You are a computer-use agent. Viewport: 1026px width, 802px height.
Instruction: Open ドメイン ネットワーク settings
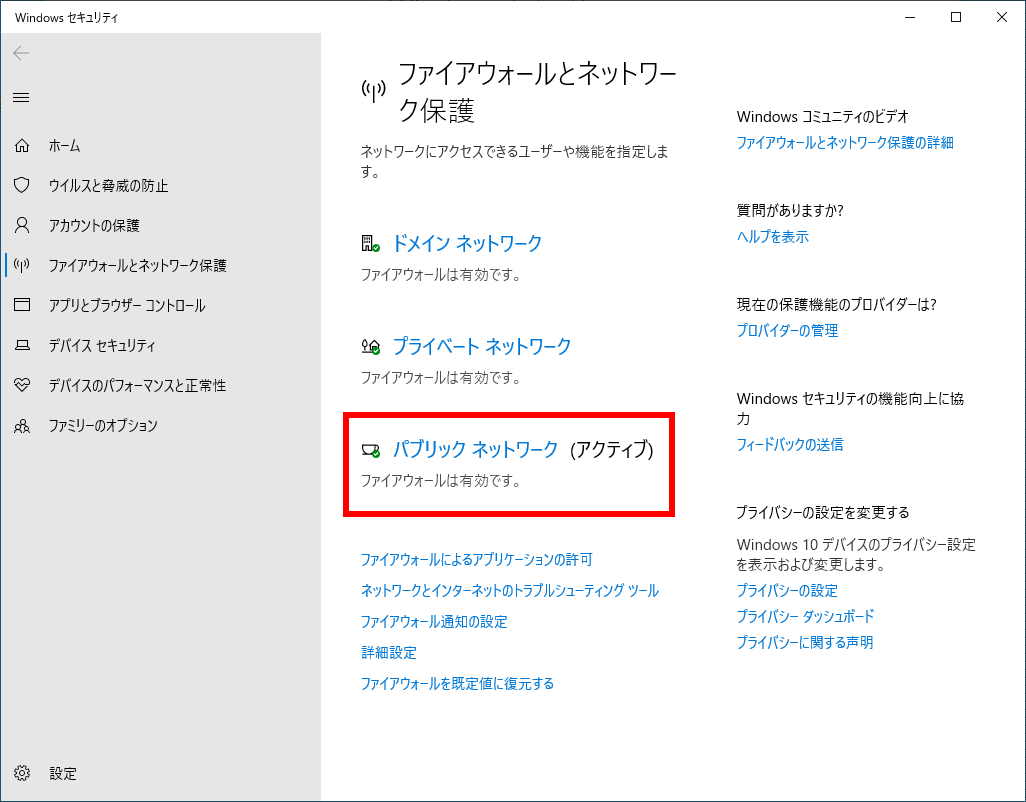coord(467,243)
